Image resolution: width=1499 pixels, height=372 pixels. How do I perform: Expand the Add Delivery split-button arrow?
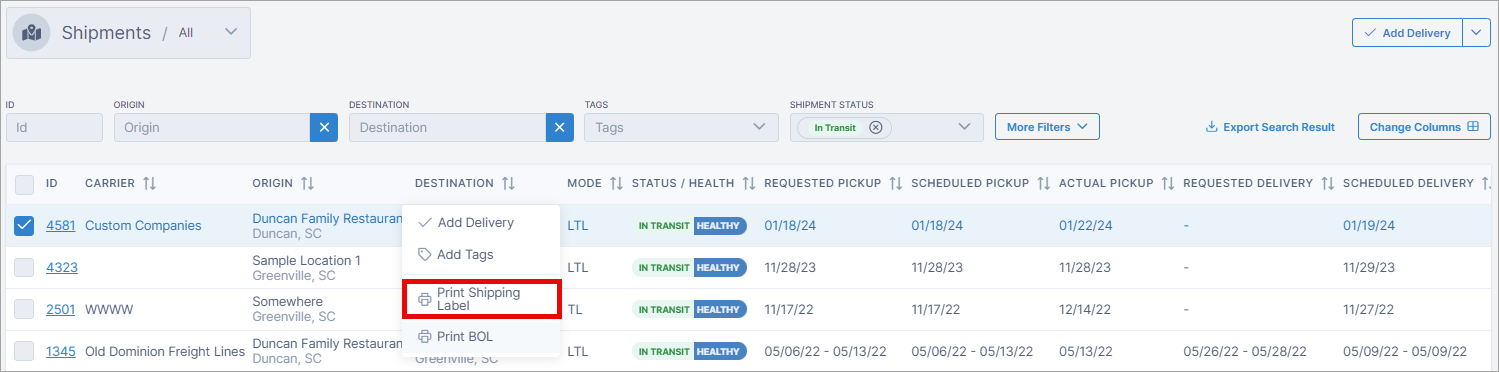point(1477,33)
